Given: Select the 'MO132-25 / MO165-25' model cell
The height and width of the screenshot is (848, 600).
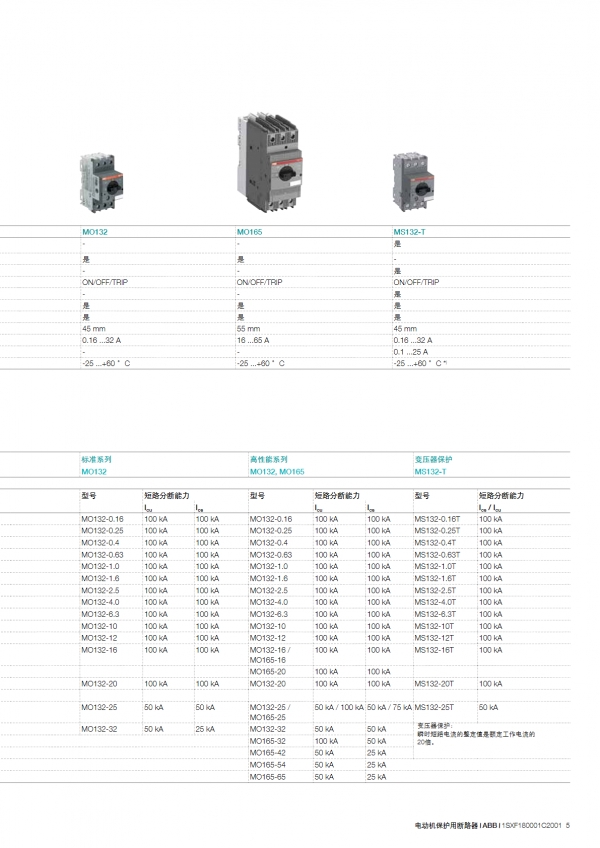Looking at the screenshot, I should click(270, 712).
